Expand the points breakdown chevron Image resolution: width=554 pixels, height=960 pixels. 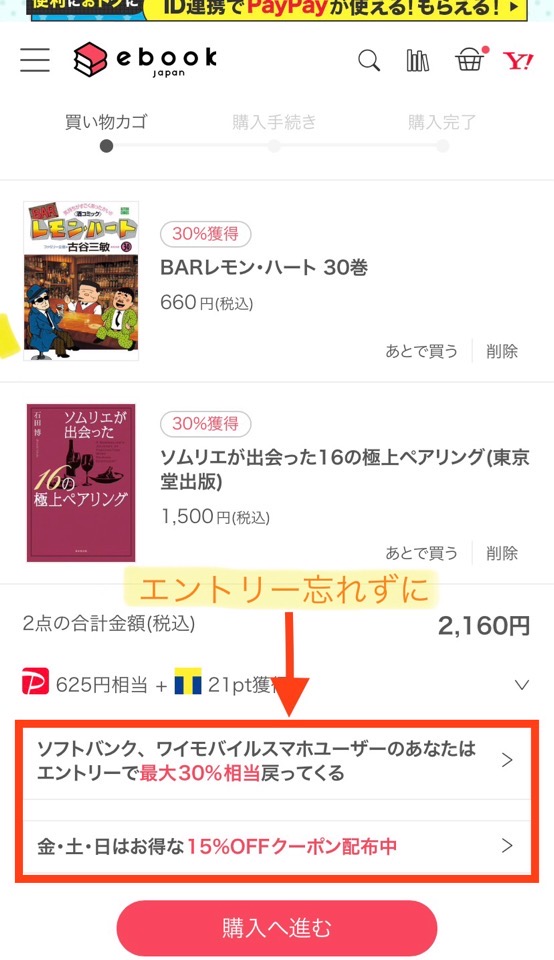[x=522, y=684]
